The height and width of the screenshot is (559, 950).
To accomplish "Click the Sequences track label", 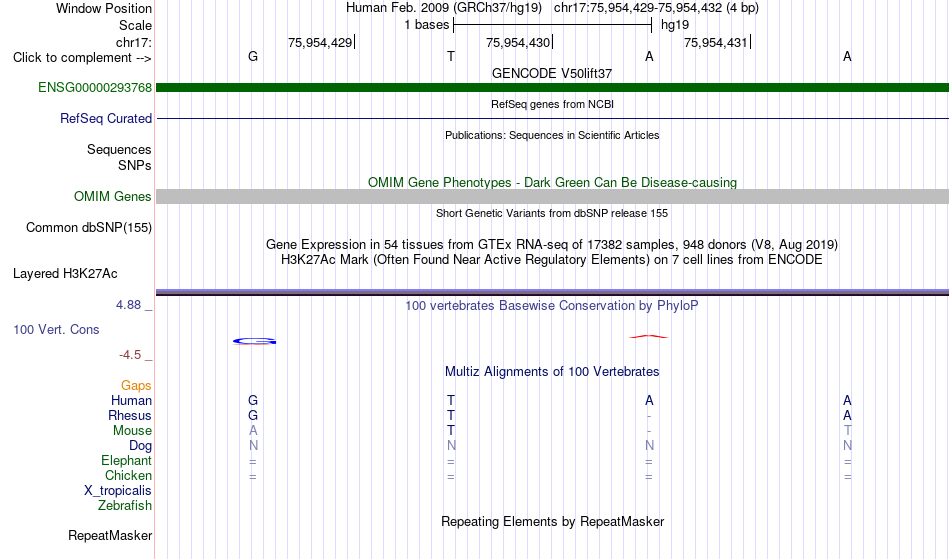I will tap(119, 150).
